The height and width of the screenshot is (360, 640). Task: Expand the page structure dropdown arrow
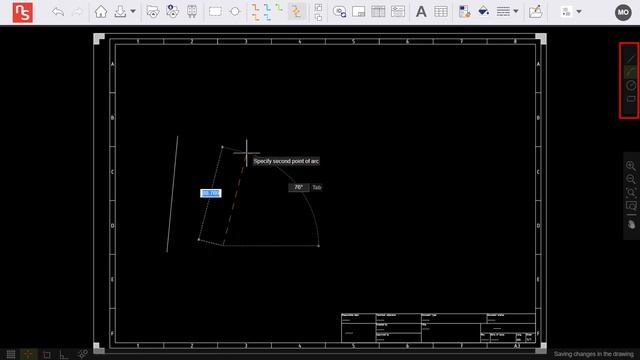pos(579,11)
